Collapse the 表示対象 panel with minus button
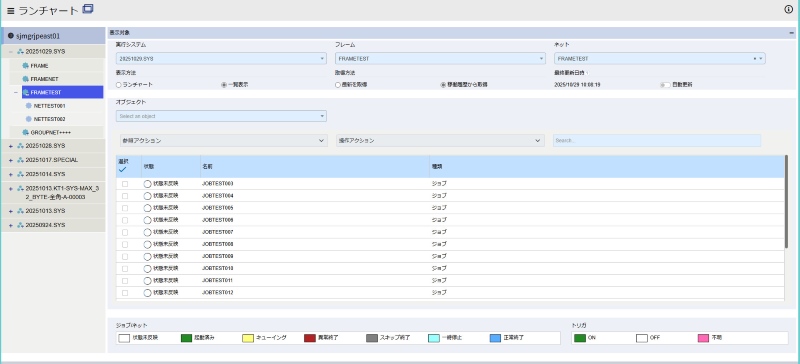 pos(791,33)
